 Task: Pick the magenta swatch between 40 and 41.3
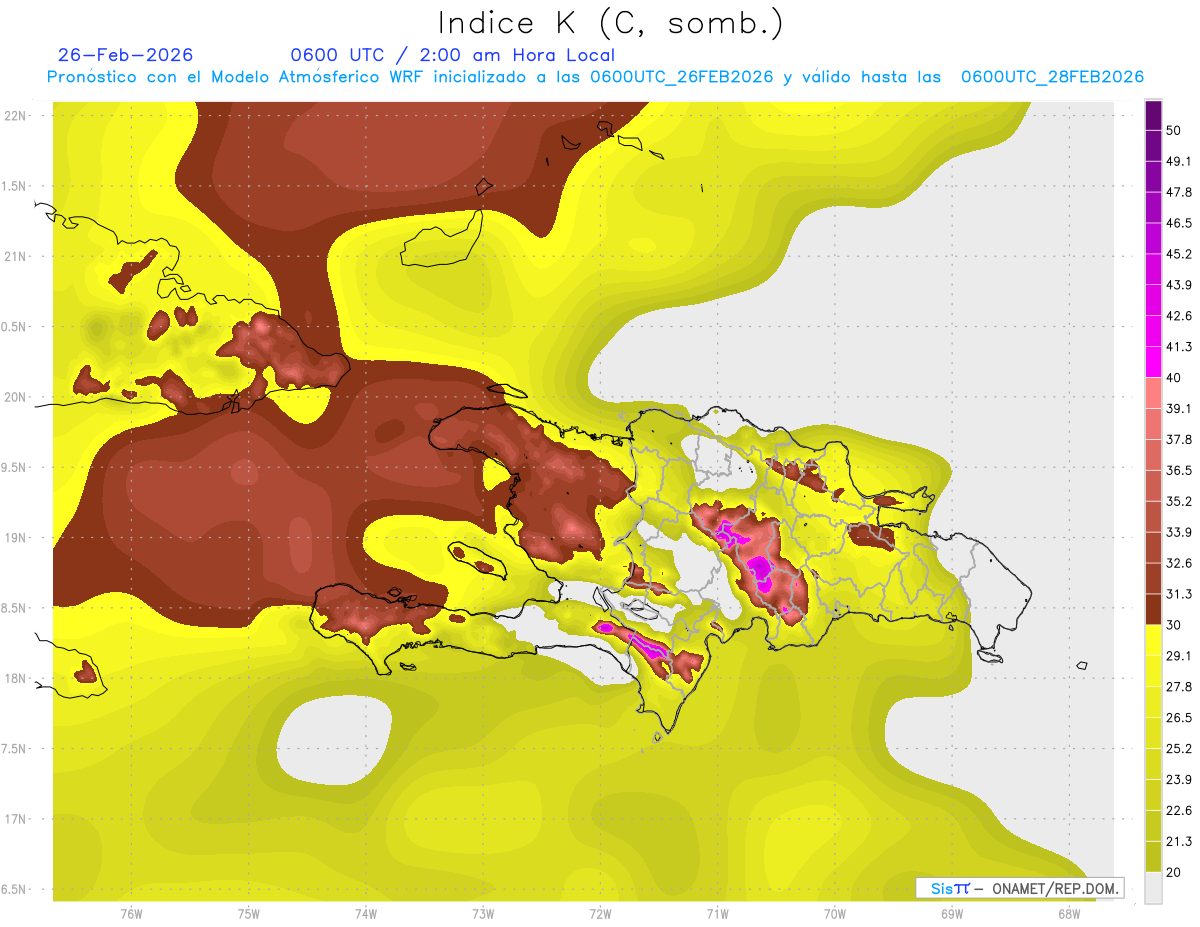pos(1154,362)
